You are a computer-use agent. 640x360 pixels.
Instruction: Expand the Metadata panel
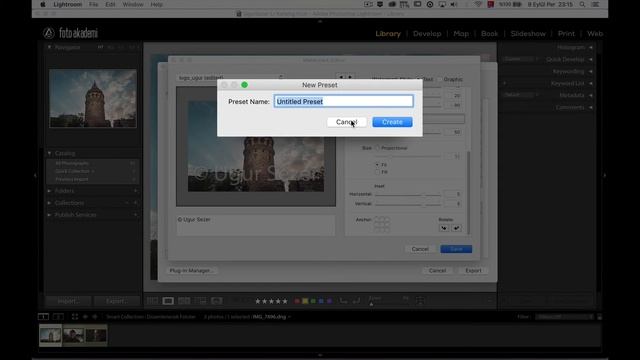[591, 95]
